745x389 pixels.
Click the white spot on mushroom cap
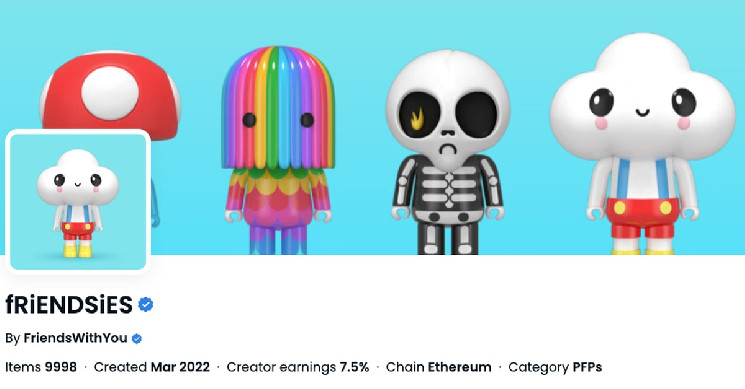point(110,93)
